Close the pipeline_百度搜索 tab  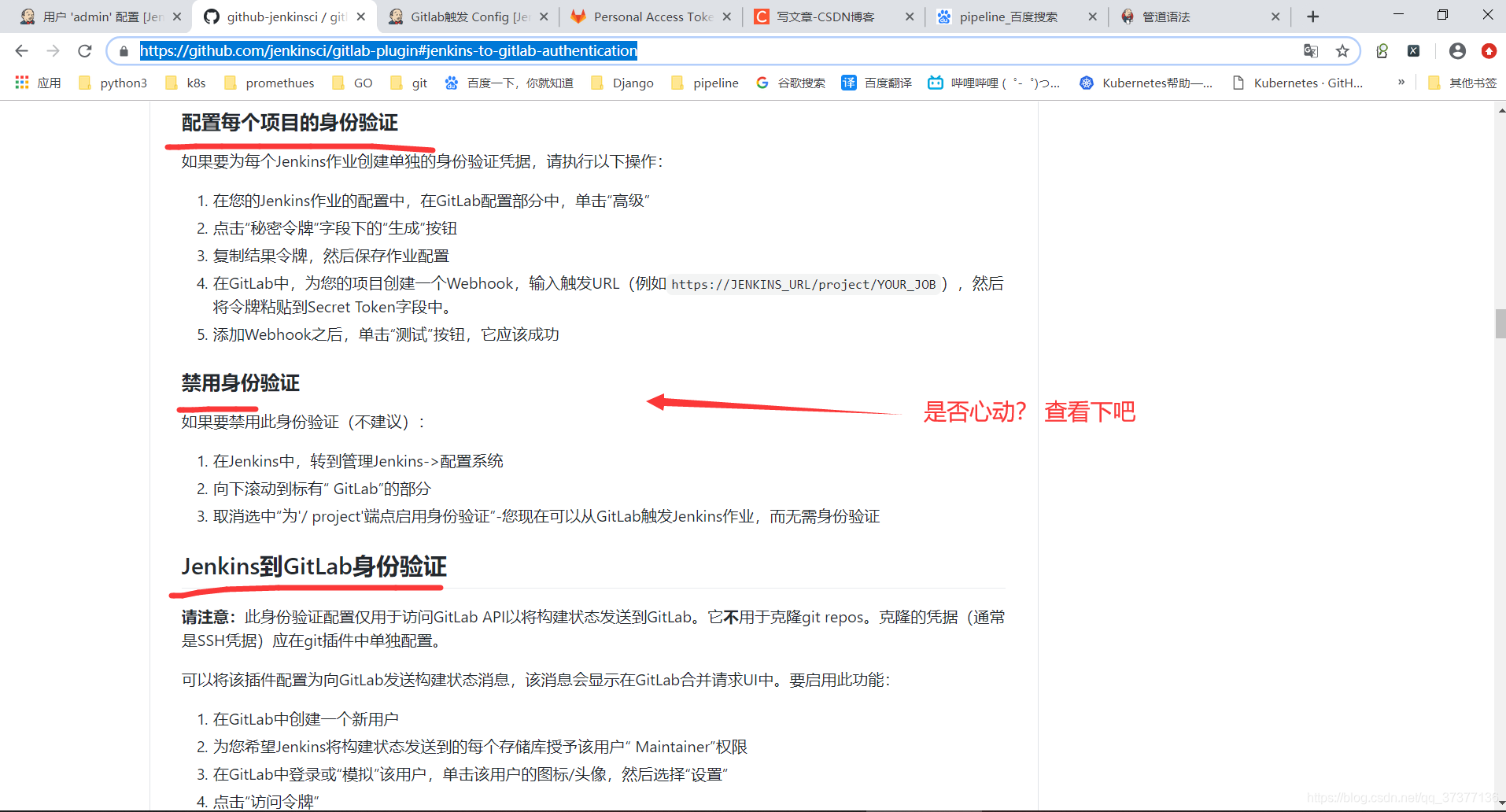(1092, 17)
